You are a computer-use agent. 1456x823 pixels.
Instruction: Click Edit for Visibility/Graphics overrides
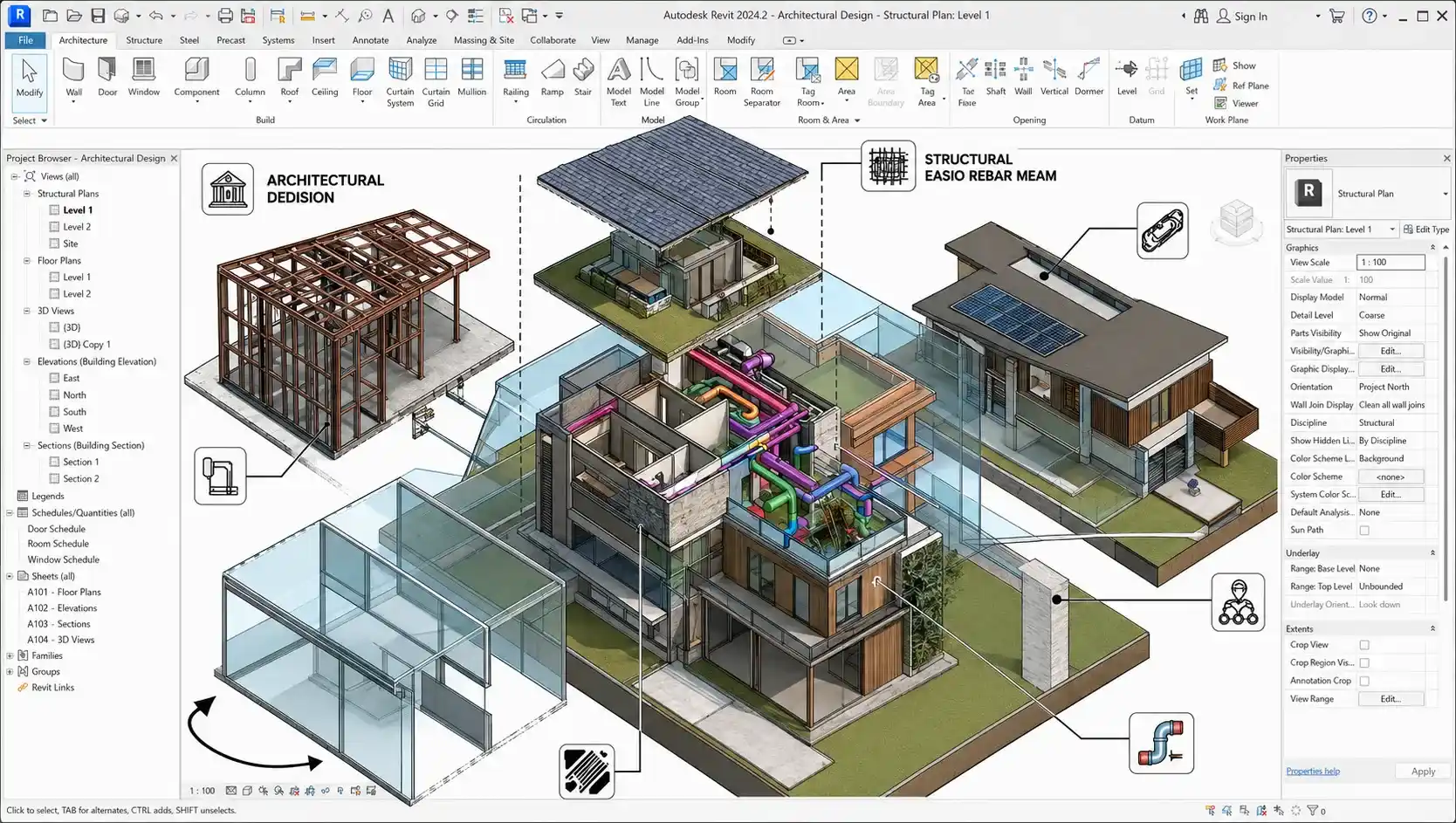1391,351
